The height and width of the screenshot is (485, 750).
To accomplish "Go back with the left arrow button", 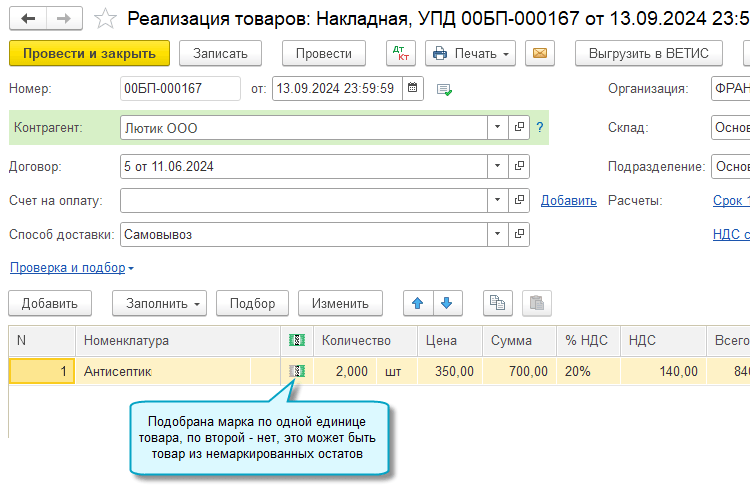I will pos(28,19).
